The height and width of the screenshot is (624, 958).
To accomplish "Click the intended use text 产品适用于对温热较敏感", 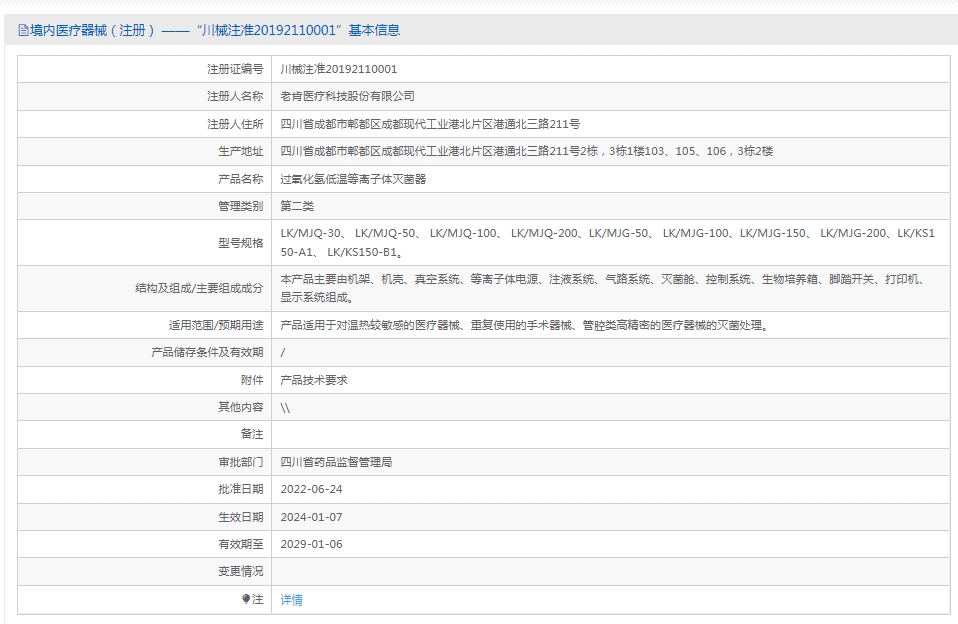I will (x=525, y=325).
